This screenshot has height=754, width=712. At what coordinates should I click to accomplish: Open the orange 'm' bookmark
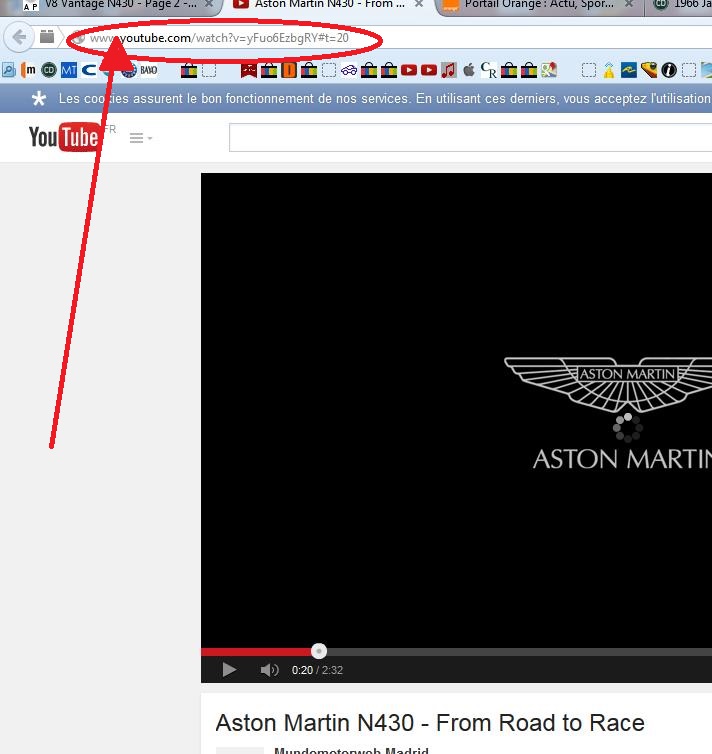point(29,70)
